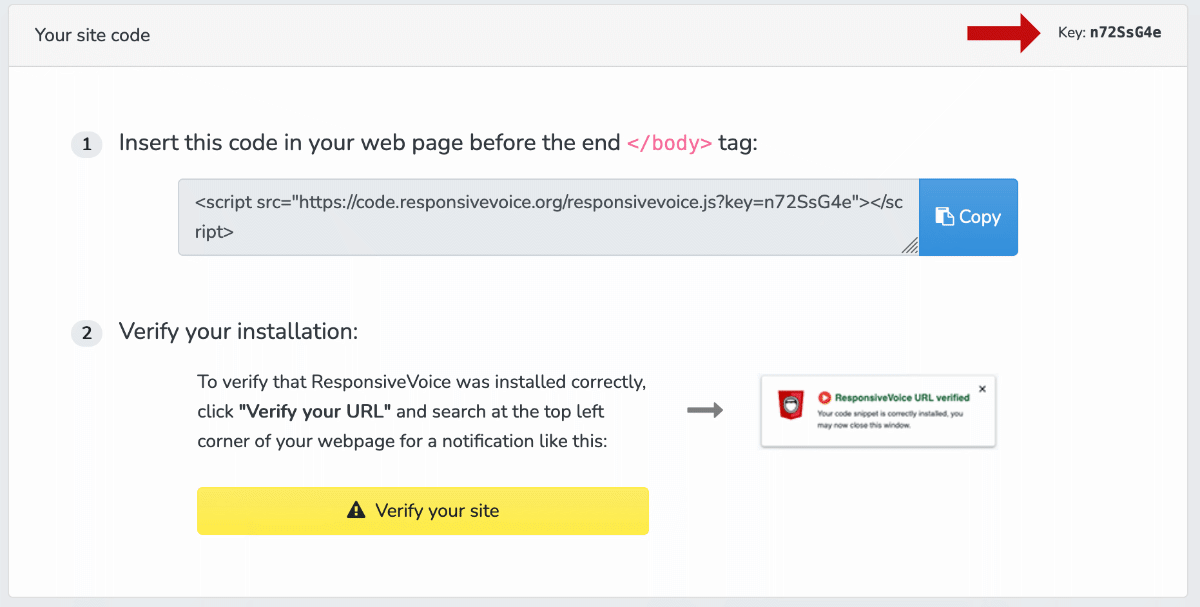Click the red ResponsiveVoice shield logo
This screenshot has height=607, width=1200.
[x=793, y=405]
